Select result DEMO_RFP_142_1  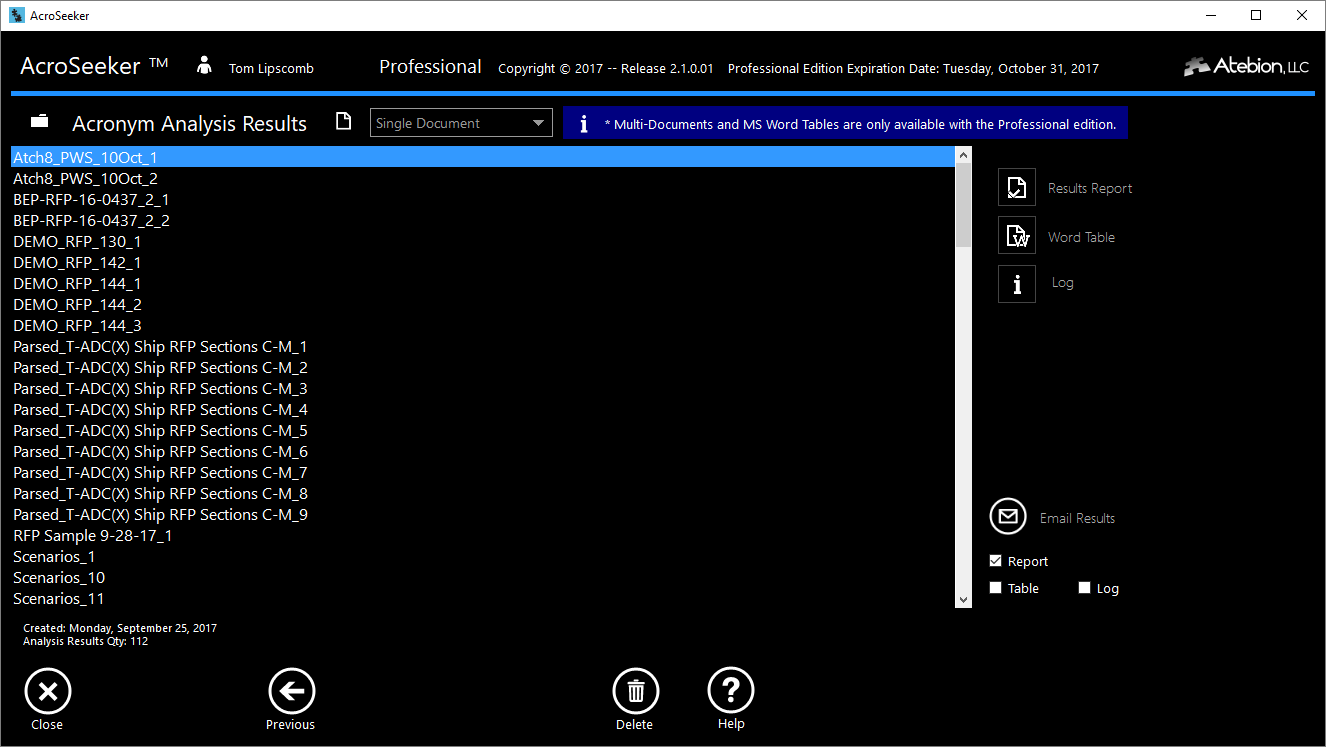[x=483, y=262]
